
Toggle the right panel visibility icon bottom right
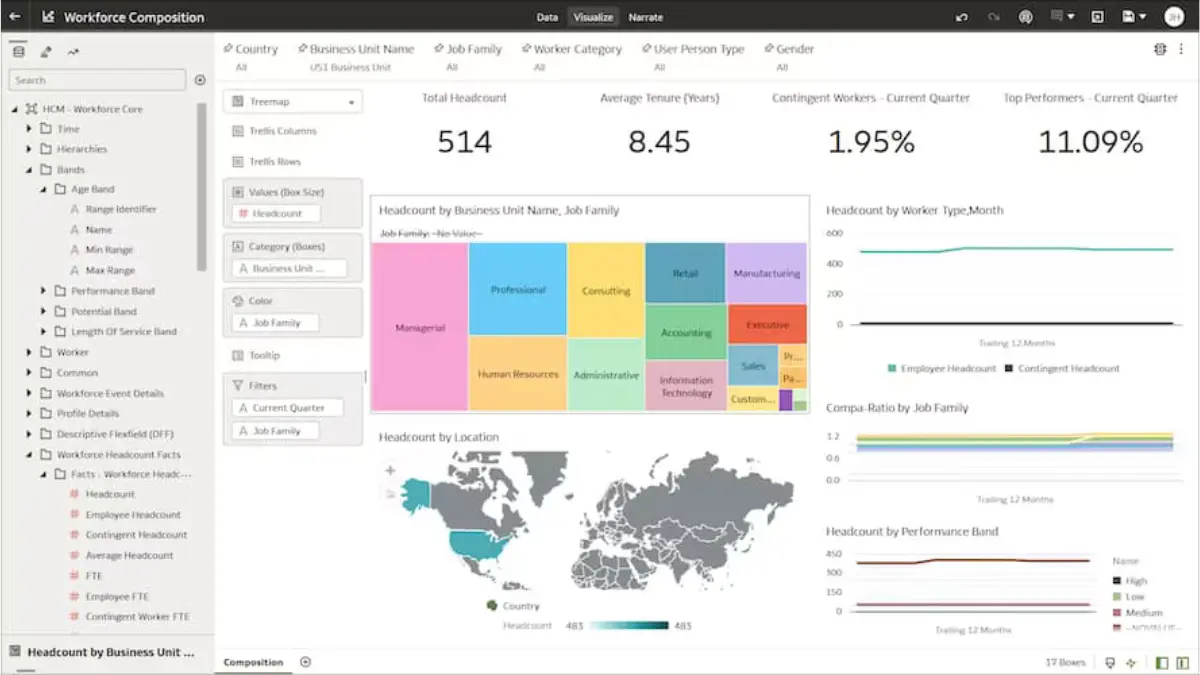pos(1184,662)
